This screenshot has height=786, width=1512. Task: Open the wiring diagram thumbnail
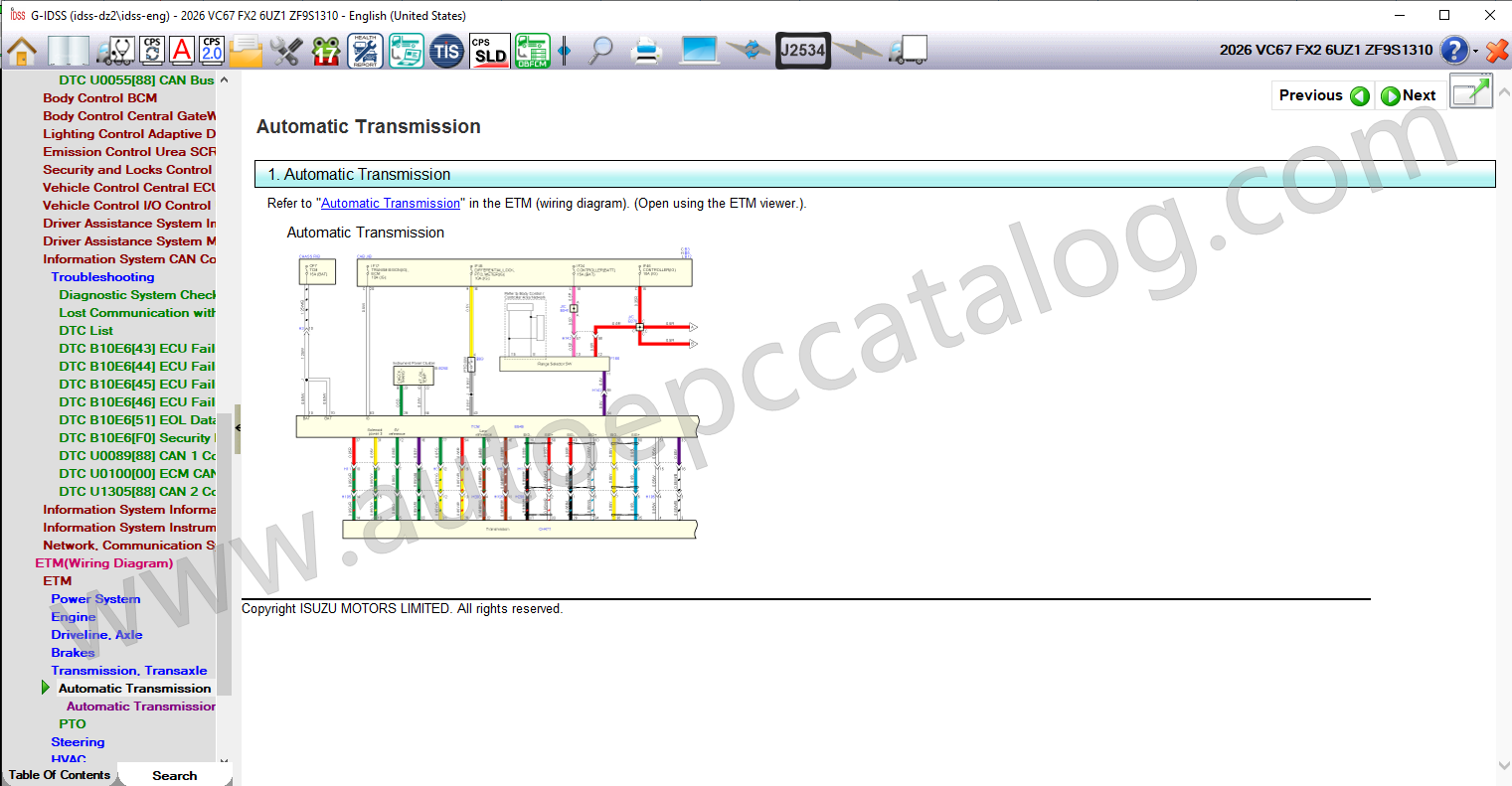tap(497, 394)
